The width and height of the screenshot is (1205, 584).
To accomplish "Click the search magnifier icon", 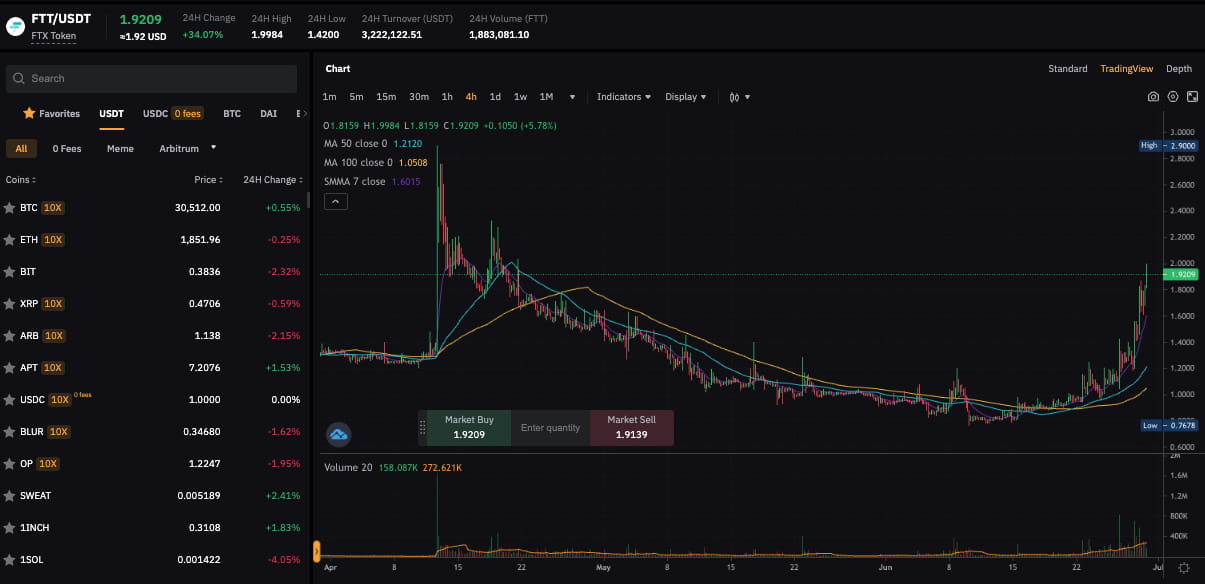I will pyautogui.click(x=18, y=78).
